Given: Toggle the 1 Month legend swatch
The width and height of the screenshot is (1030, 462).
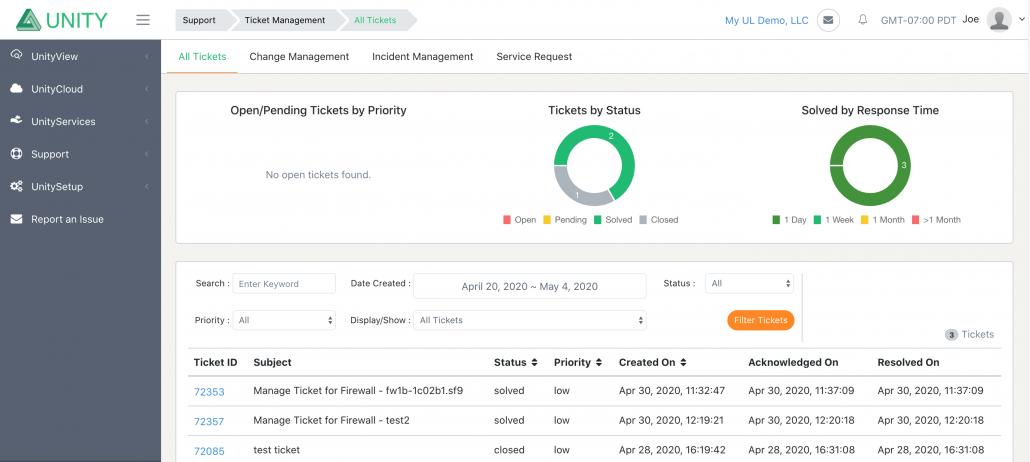Looking at the screenshot, I should 864,220.
